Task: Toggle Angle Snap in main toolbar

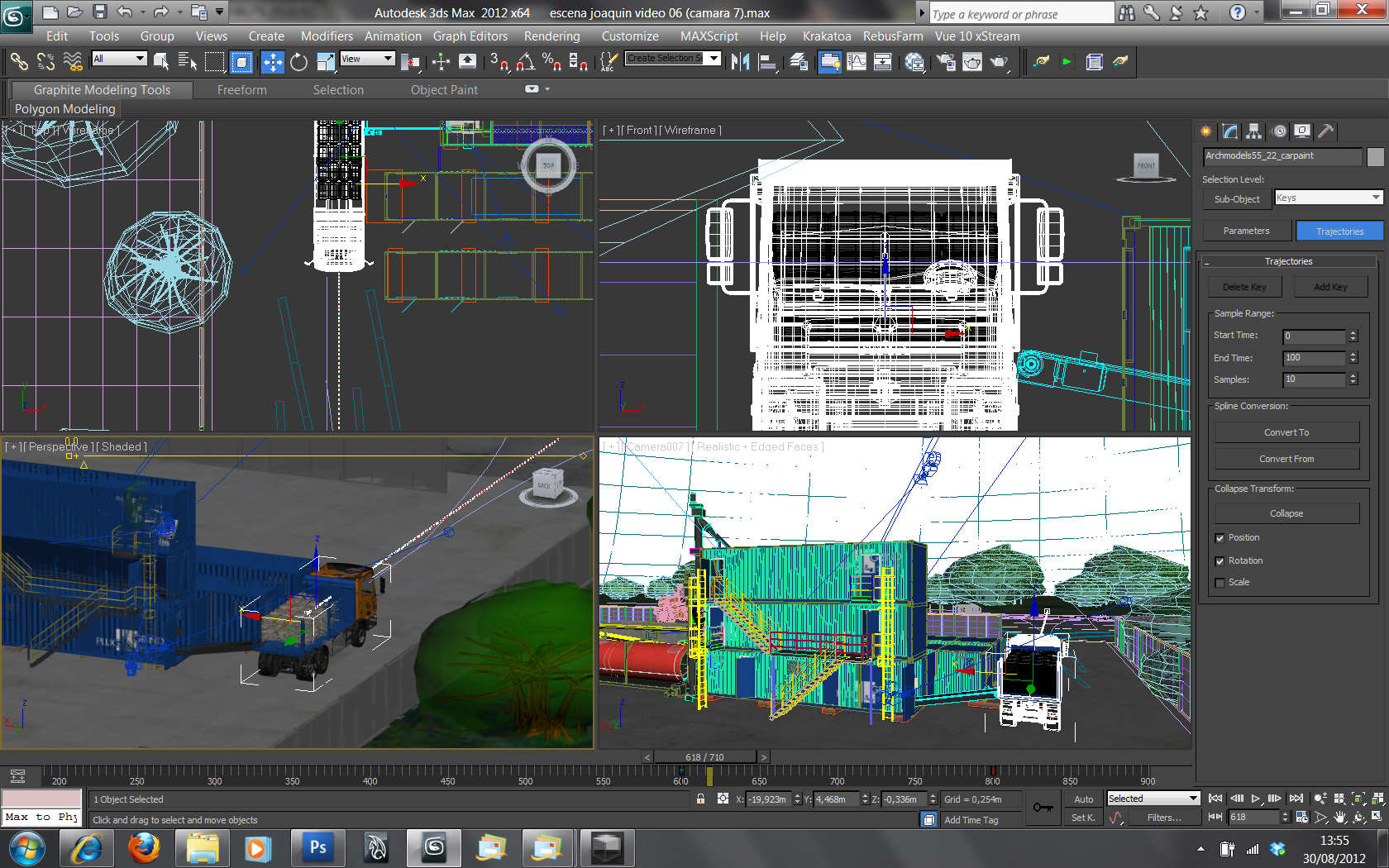Action: click(525, 62)
